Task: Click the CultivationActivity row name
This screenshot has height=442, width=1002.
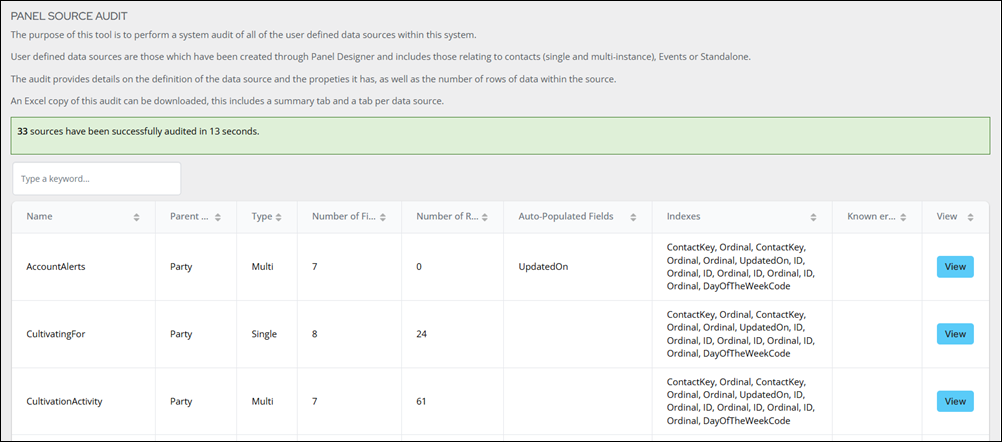Action: (x=64, y=401)
